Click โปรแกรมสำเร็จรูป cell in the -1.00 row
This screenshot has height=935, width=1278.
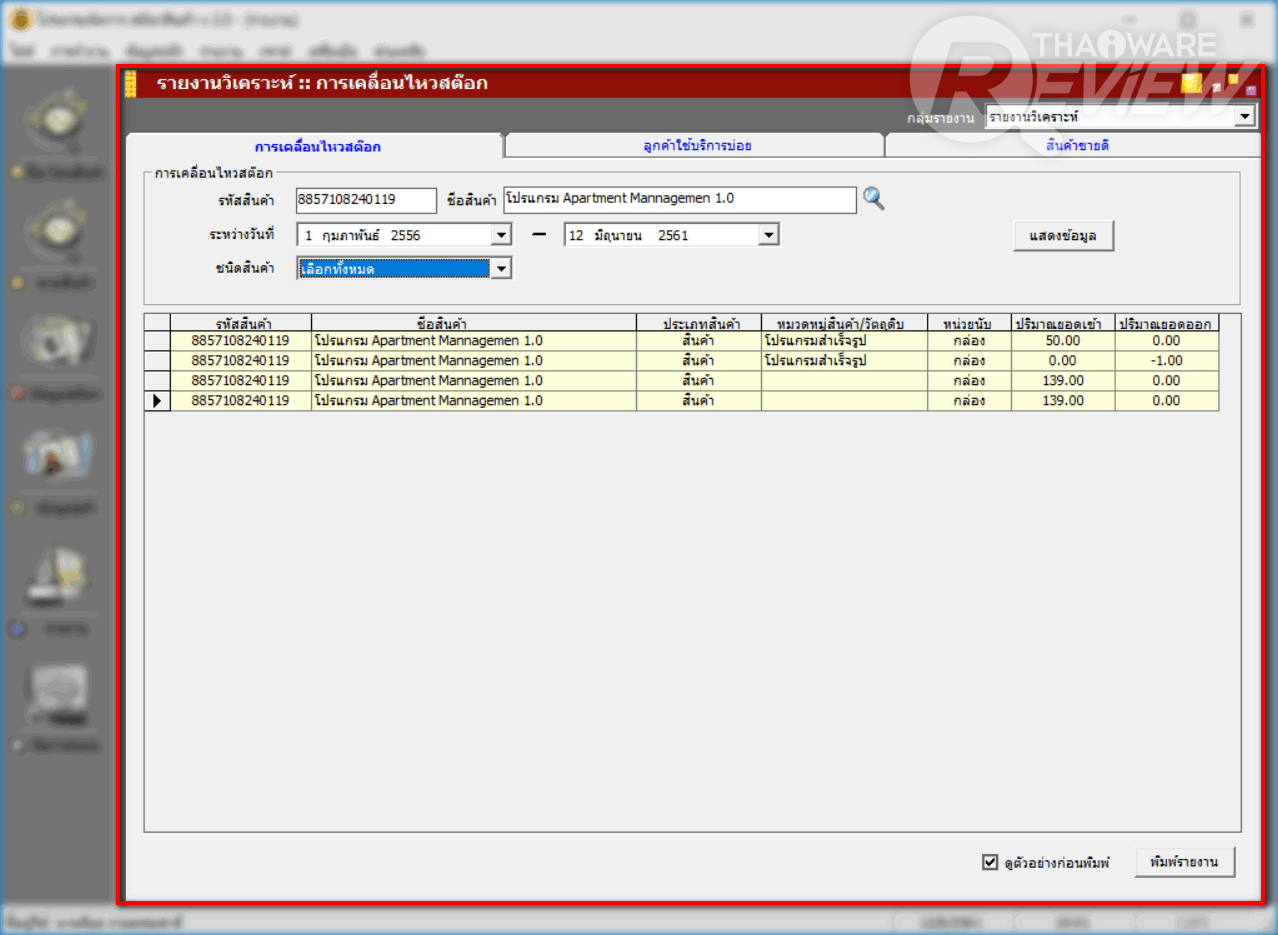(x=844, y=361)
